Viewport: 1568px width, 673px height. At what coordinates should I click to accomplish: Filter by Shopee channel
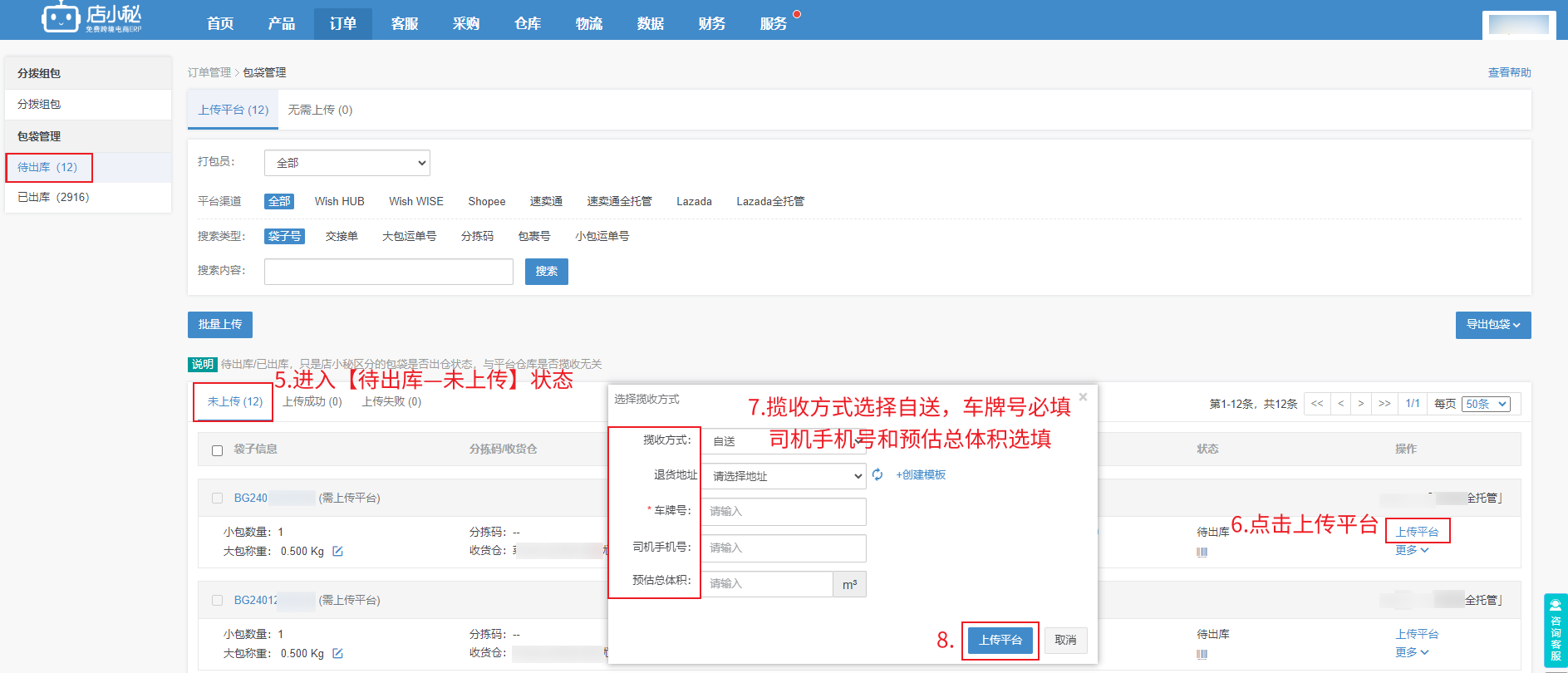pos(486,201)
